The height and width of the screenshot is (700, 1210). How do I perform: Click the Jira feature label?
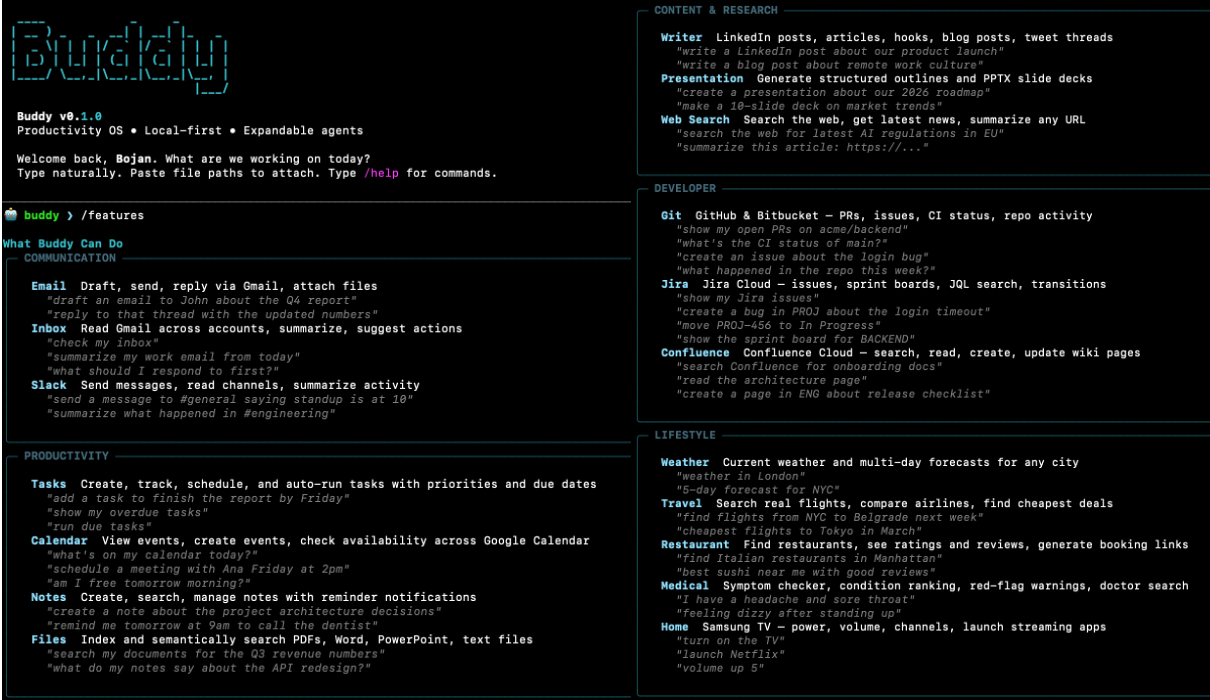[x=675, y=284]
